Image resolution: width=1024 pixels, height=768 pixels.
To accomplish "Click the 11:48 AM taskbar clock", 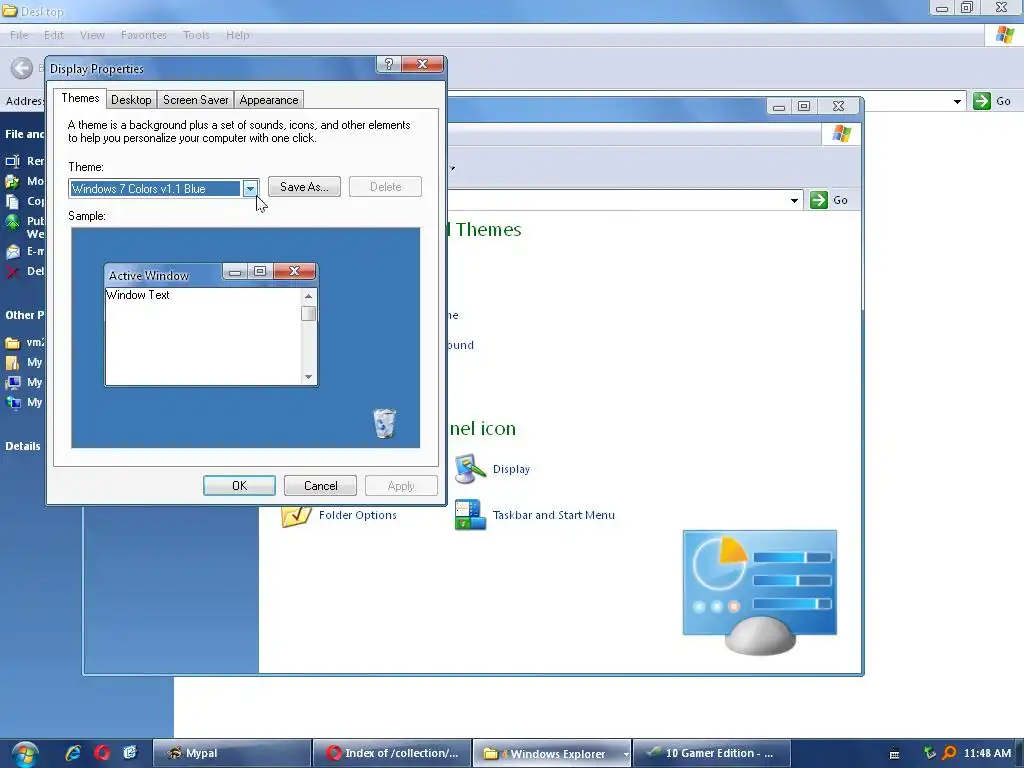I will (x=987, y=753).
